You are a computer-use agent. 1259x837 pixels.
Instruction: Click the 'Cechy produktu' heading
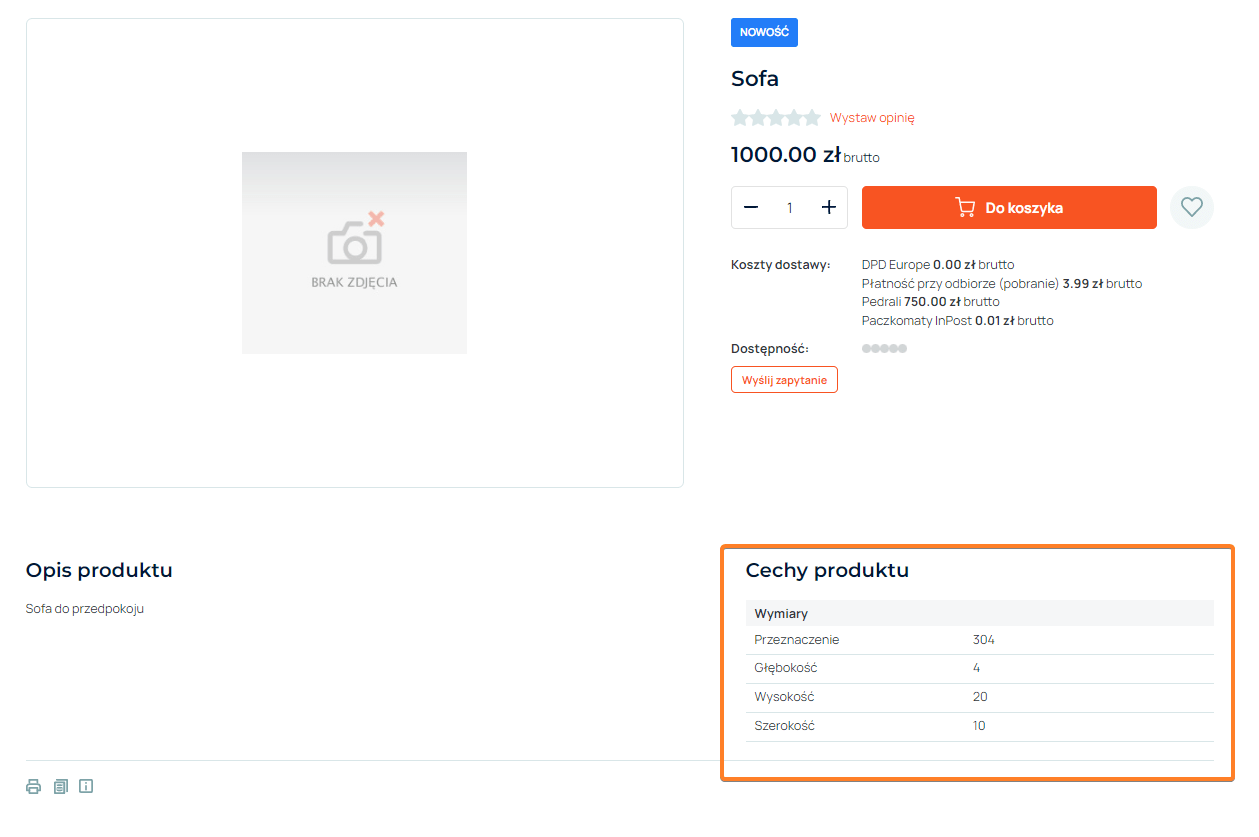[x=827, y=571]
